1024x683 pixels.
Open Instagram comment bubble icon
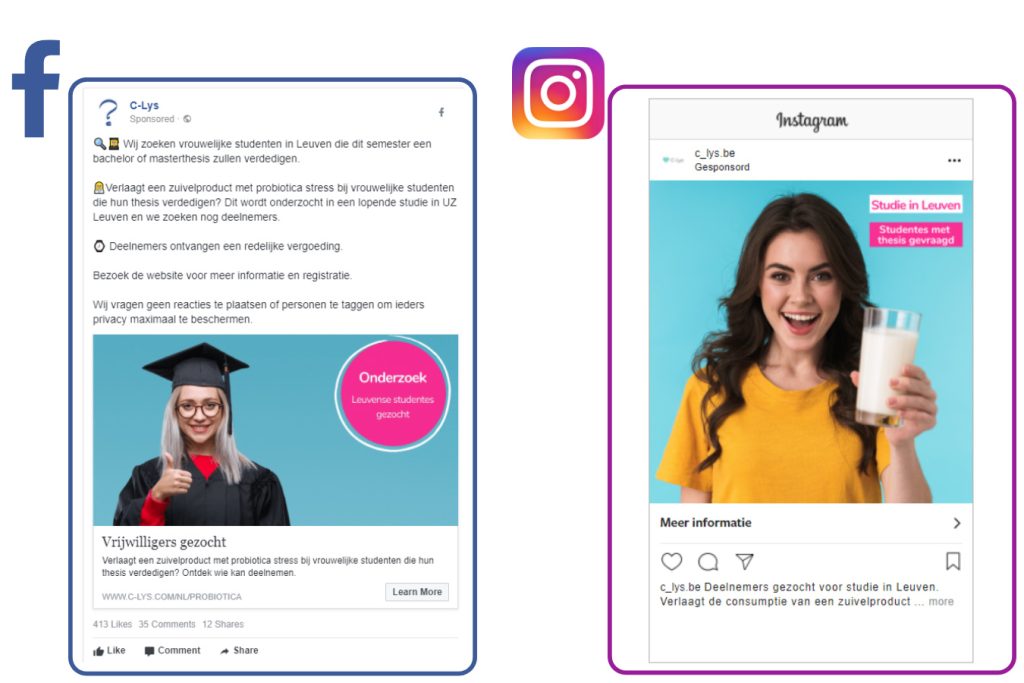coord(708,562)
